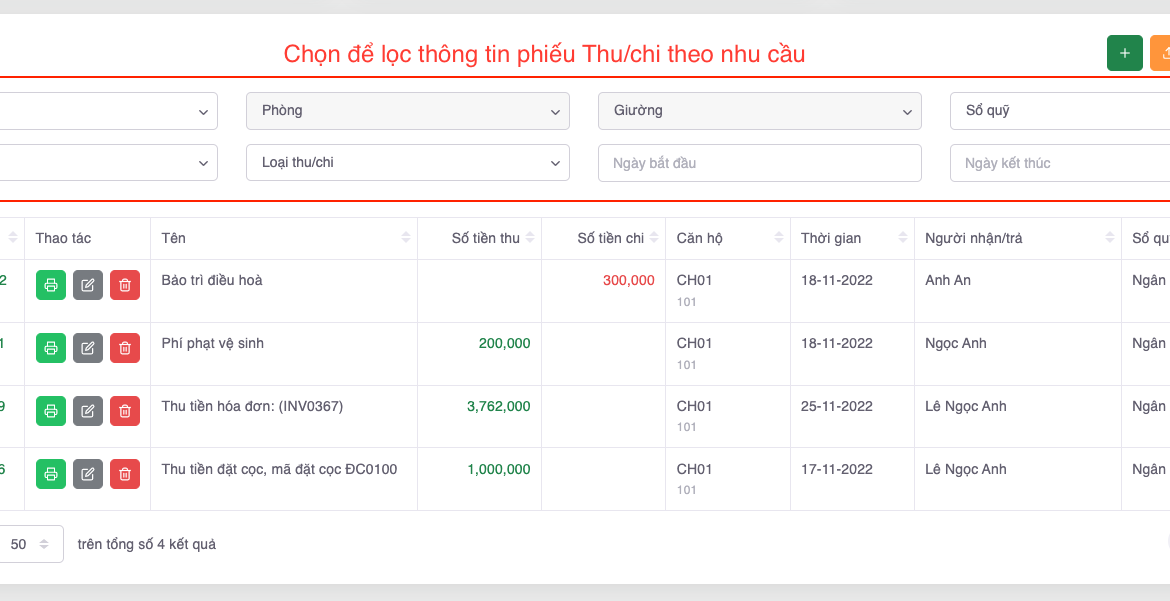Click the Ngày kết thúc date field
This screenshot has width=1170, height=601.
(1058, 163)
